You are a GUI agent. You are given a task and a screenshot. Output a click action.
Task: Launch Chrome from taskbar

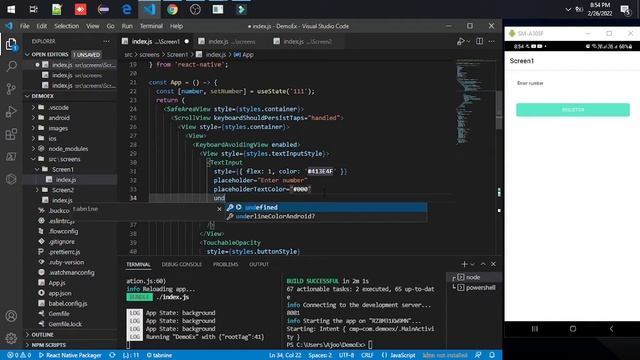(x=172, y=9)
